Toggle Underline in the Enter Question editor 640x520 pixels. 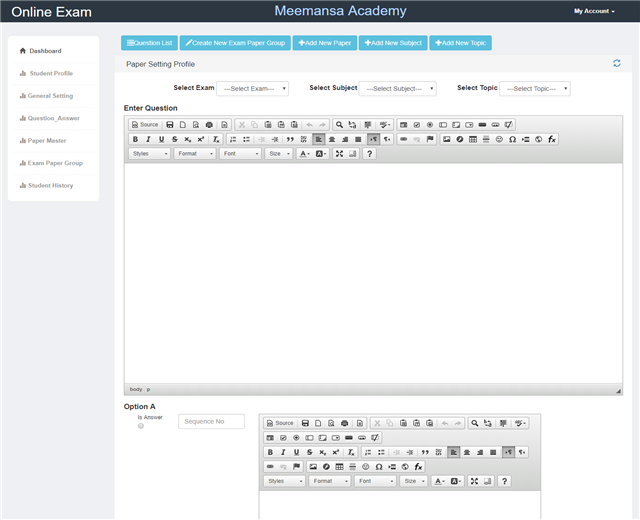(x=162, y=139)
